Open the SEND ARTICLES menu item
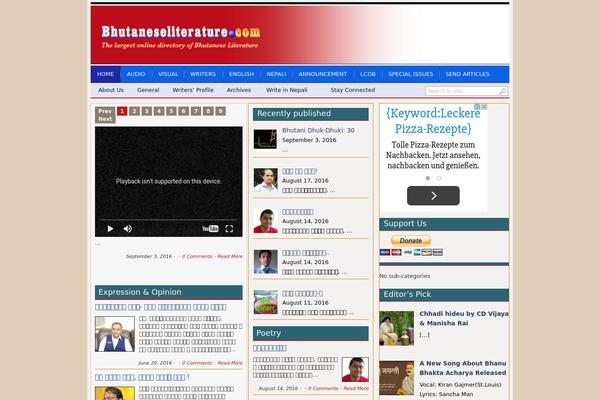 [x=467, y=74]
